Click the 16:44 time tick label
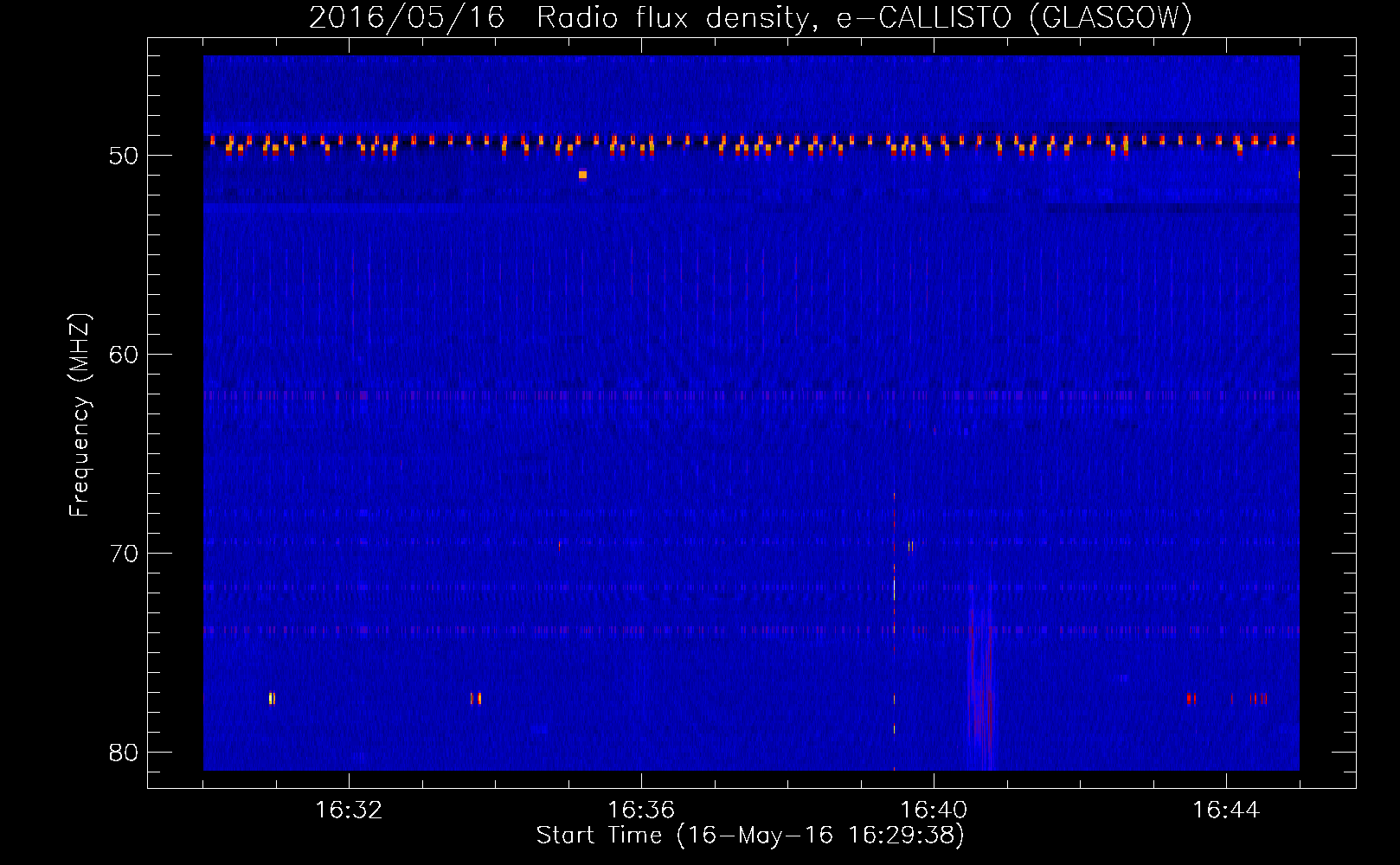1400x865 pixels. 1226,811
